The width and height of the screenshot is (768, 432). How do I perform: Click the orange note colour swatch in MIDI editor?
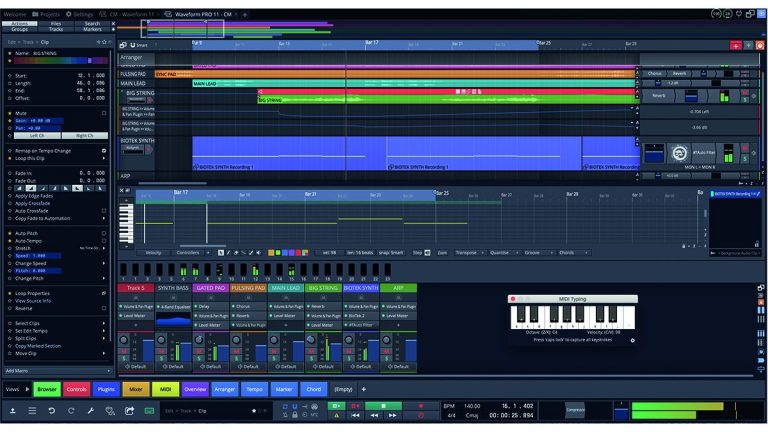point(271,253)
